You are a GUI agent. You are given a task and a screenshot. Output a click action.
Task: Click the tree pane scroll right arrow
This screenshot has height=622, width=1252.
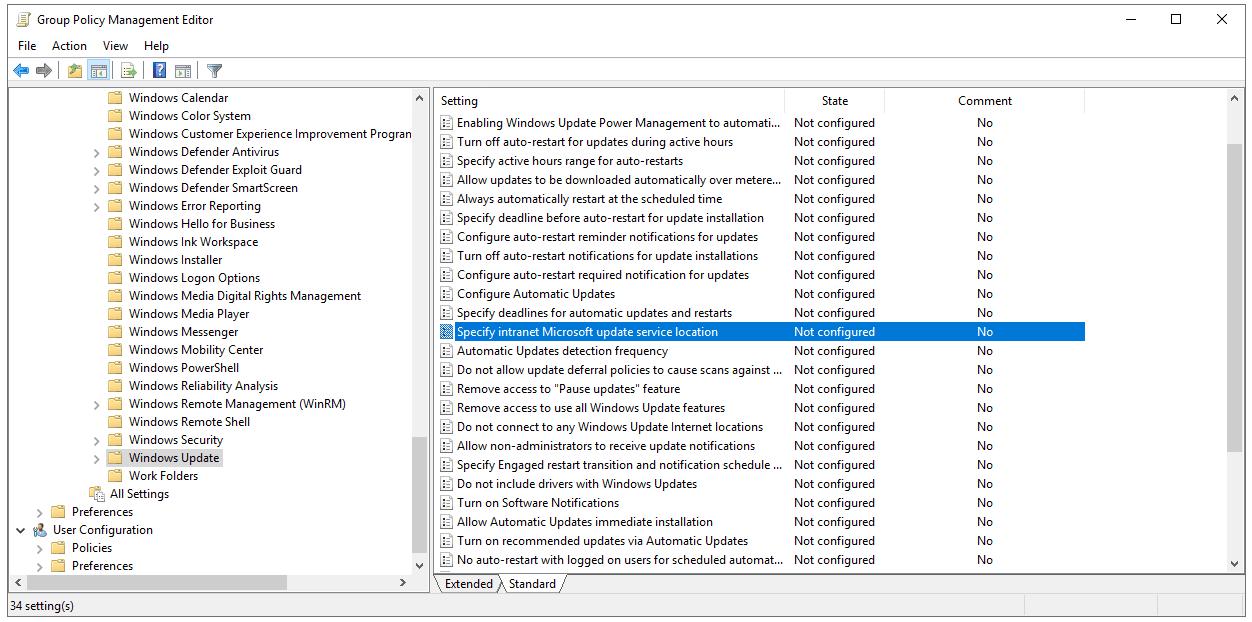click(403, 582)
